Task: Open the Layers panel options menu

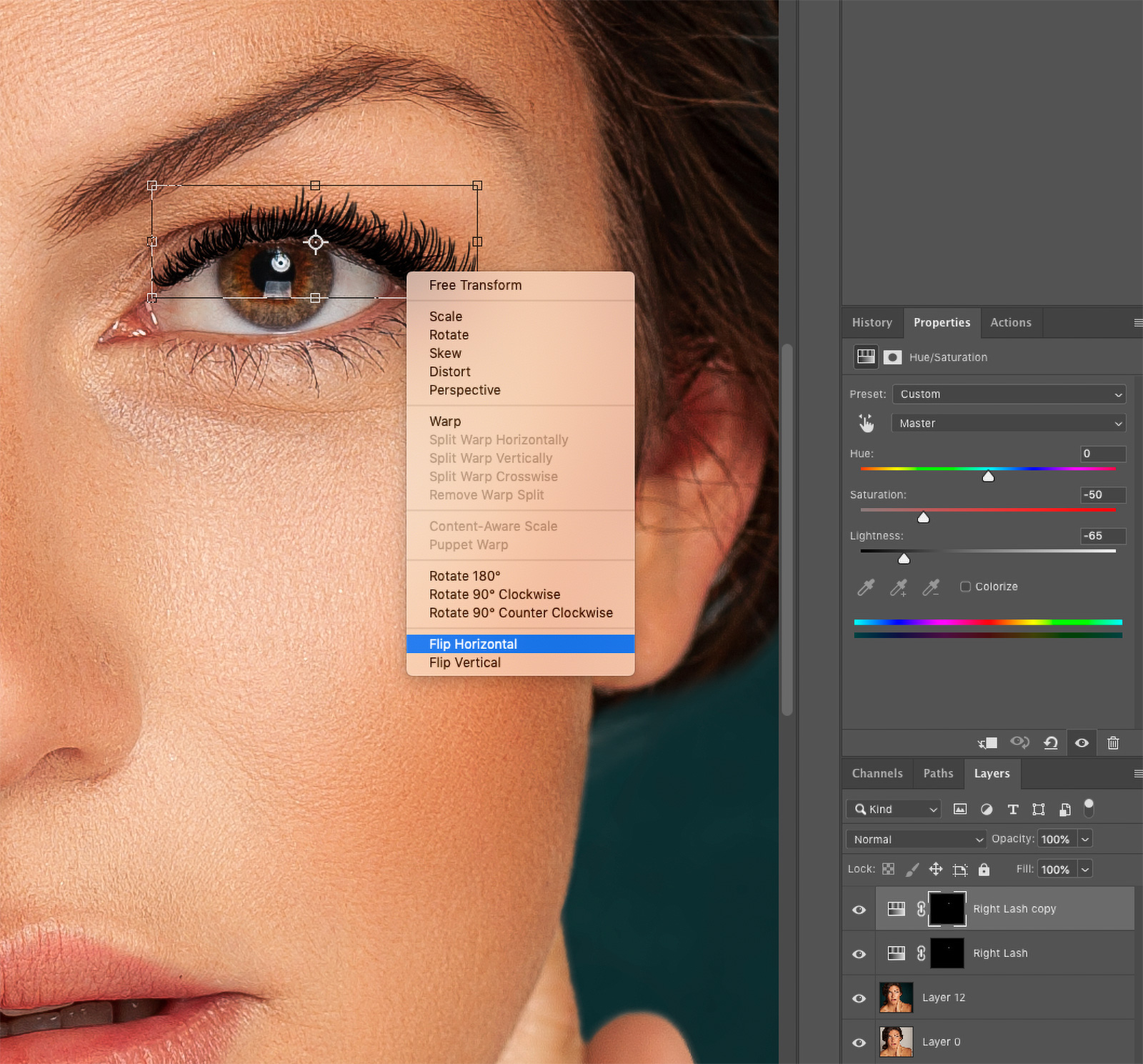Action: point(1138,774)
